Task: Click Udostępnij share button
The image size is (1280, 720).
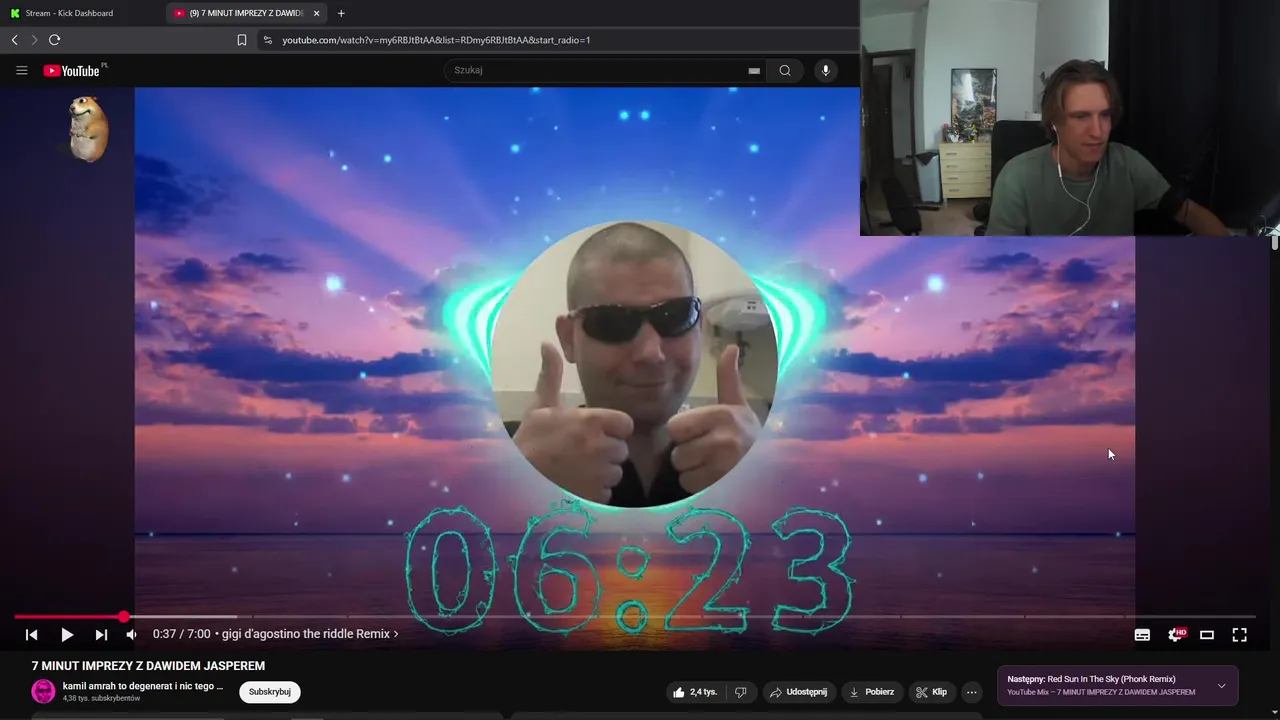Action: click(798, 692)
